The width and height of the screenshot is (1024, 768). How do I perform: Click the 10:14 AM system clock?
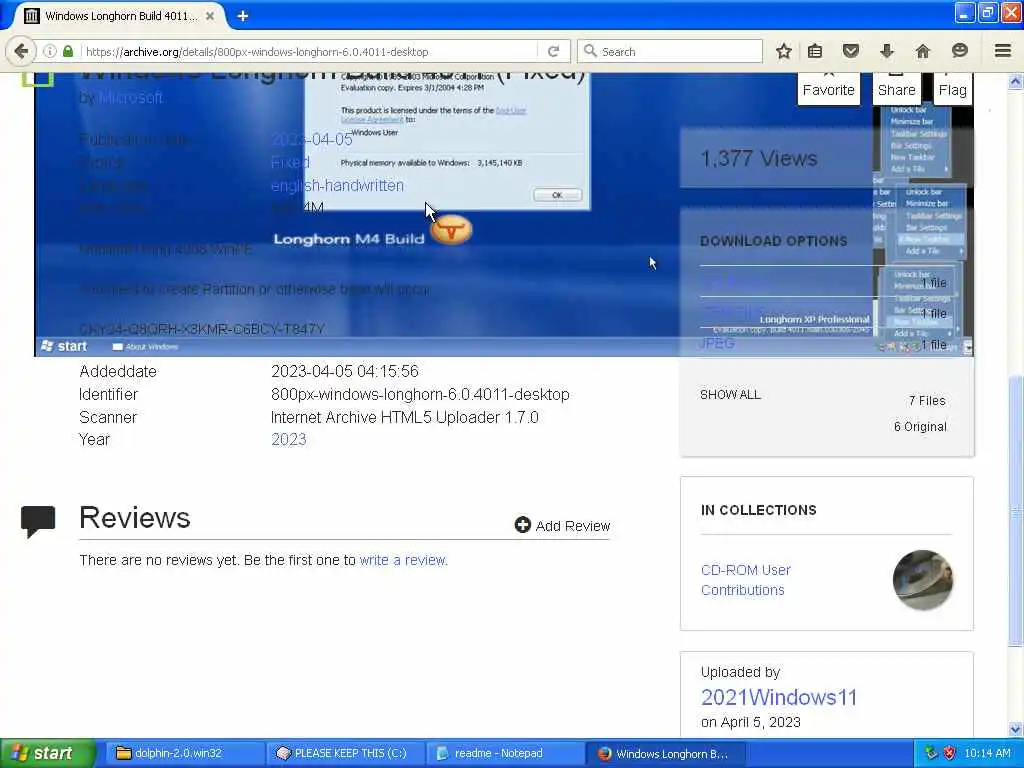pyautogui.click(x=987, y=753)
